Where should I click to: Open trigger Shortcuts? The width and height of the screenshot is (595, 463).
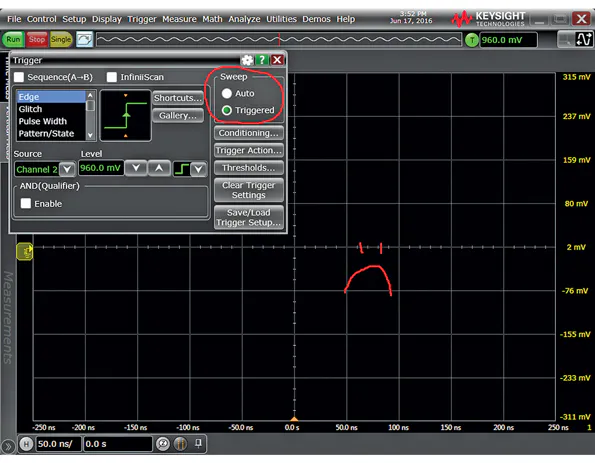pyautogui.click(x=178, y=98)
